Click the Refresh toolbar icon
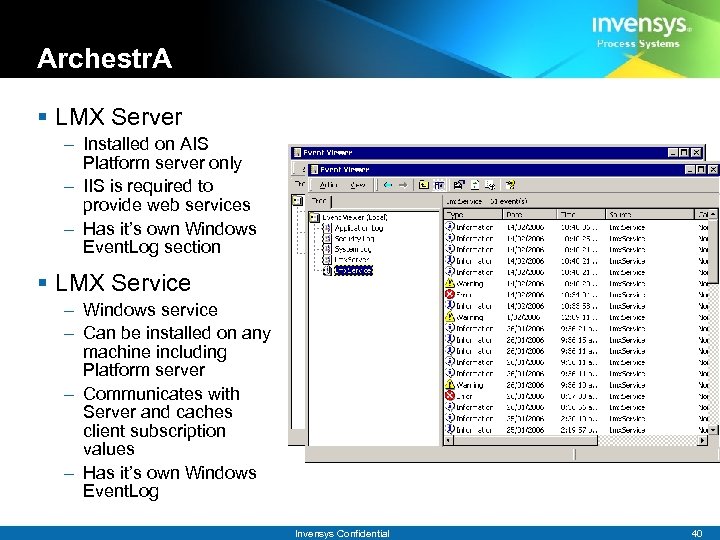Image resolution: width=720 pixels, height=540 pixels. tap(475, 185)
